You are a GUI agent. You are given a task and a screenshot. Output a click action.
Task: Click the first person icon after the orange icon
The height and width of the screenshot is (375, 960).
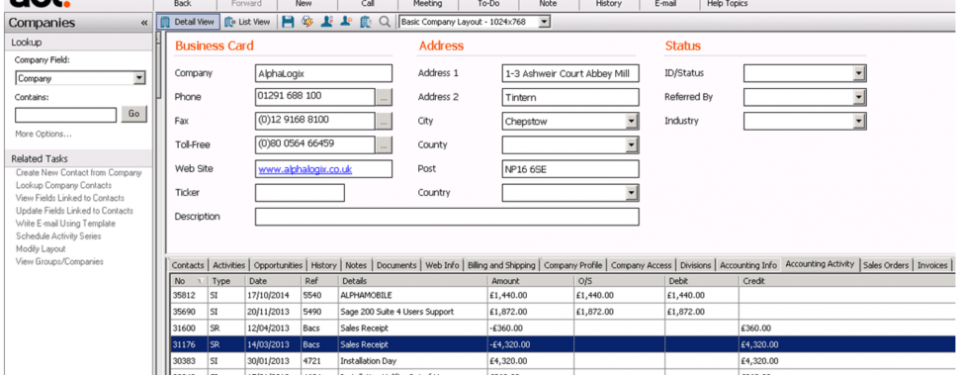point(326,22)
